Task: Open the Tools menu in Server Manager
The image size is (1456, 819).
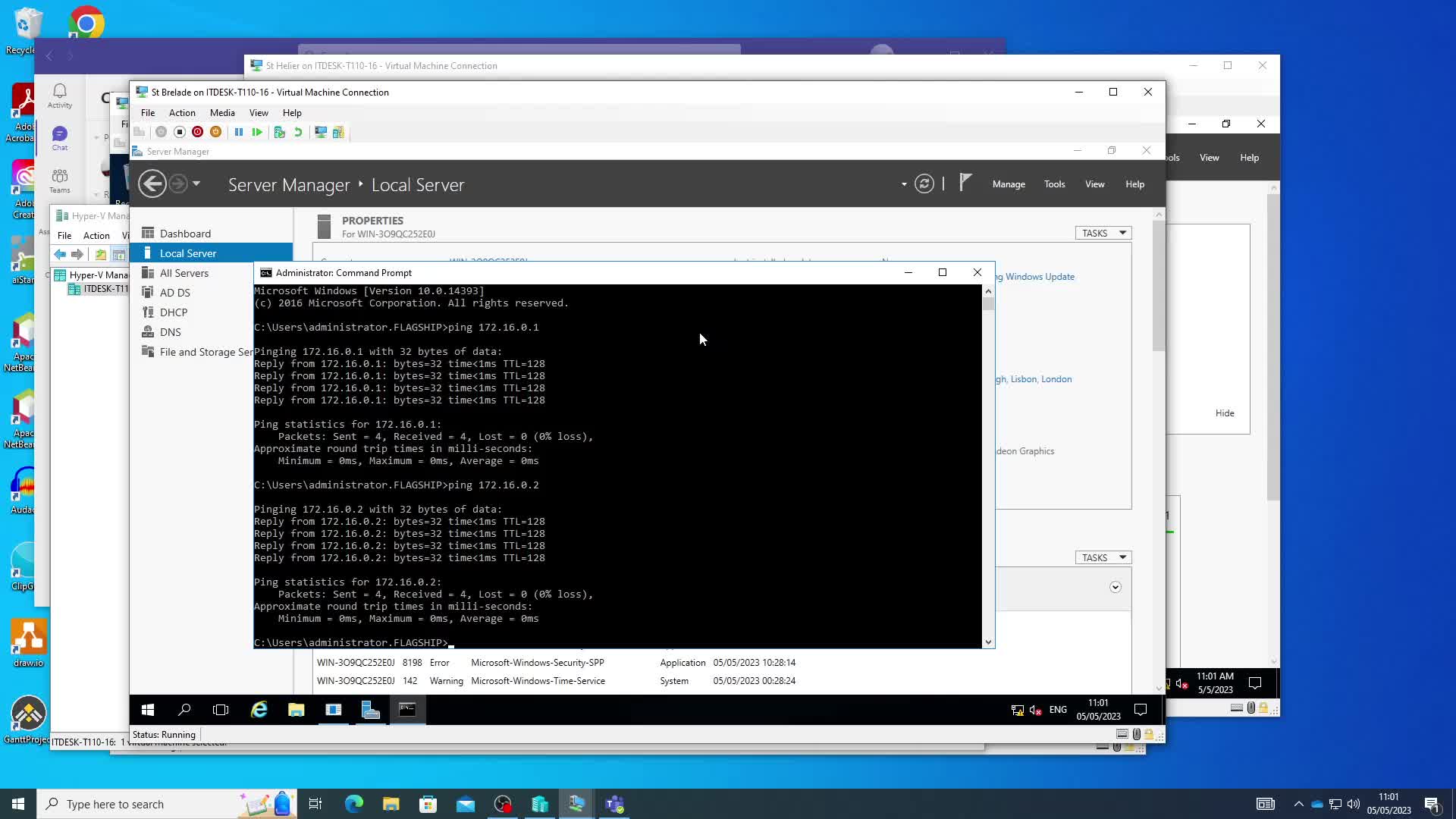Action: (1054, 184)
